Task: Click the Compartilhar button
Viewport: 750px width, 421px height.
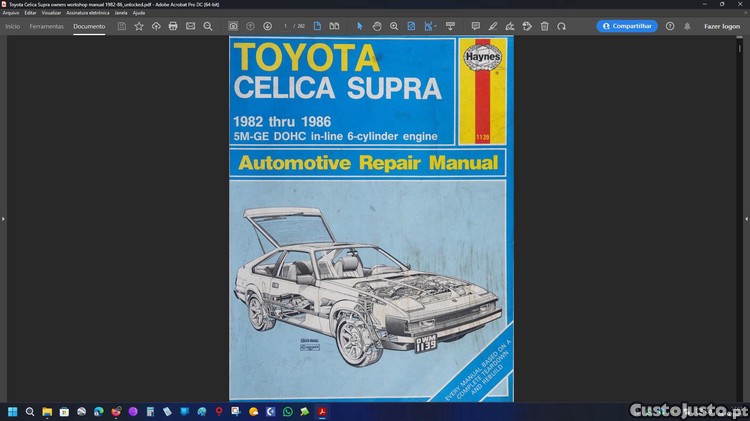Action: (x=627, y=26)
